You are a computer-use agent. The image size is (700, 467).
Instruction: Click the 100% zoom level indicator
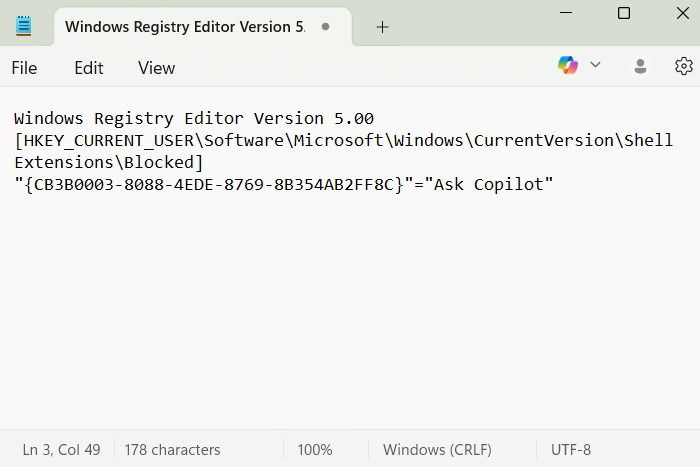click(315, 449)
